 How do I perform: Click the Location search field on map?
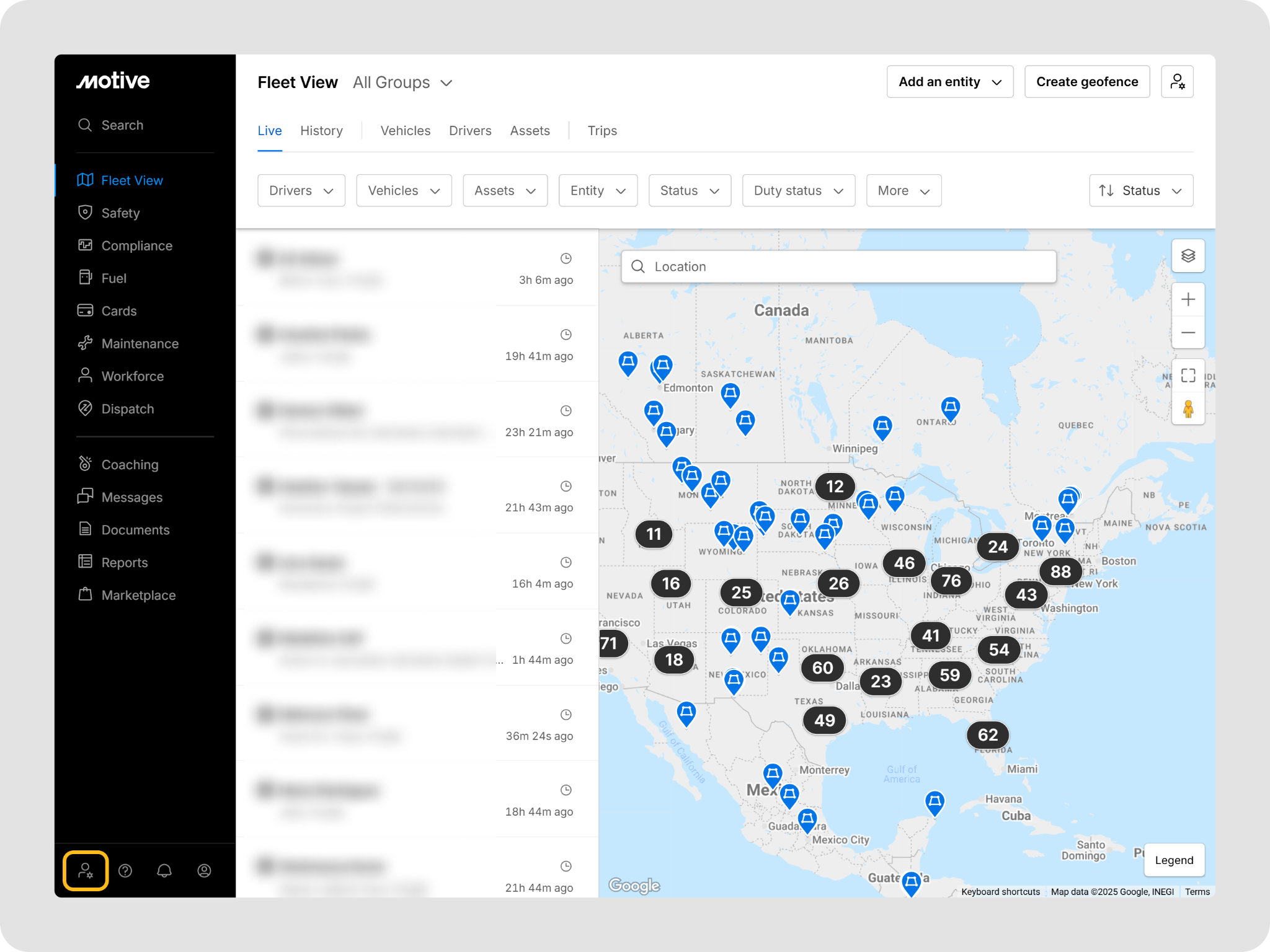tap(838, 267)
